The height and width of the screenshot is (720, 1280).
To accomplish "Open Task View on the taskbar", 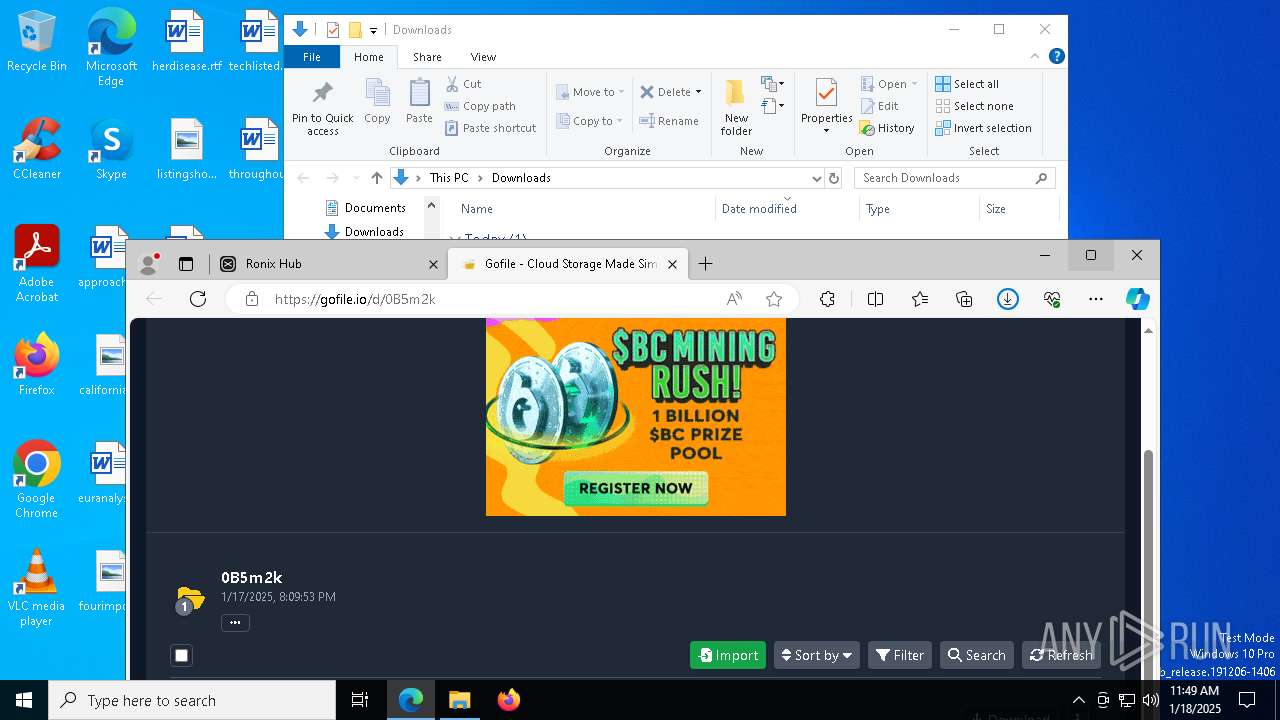I will 360,700.
